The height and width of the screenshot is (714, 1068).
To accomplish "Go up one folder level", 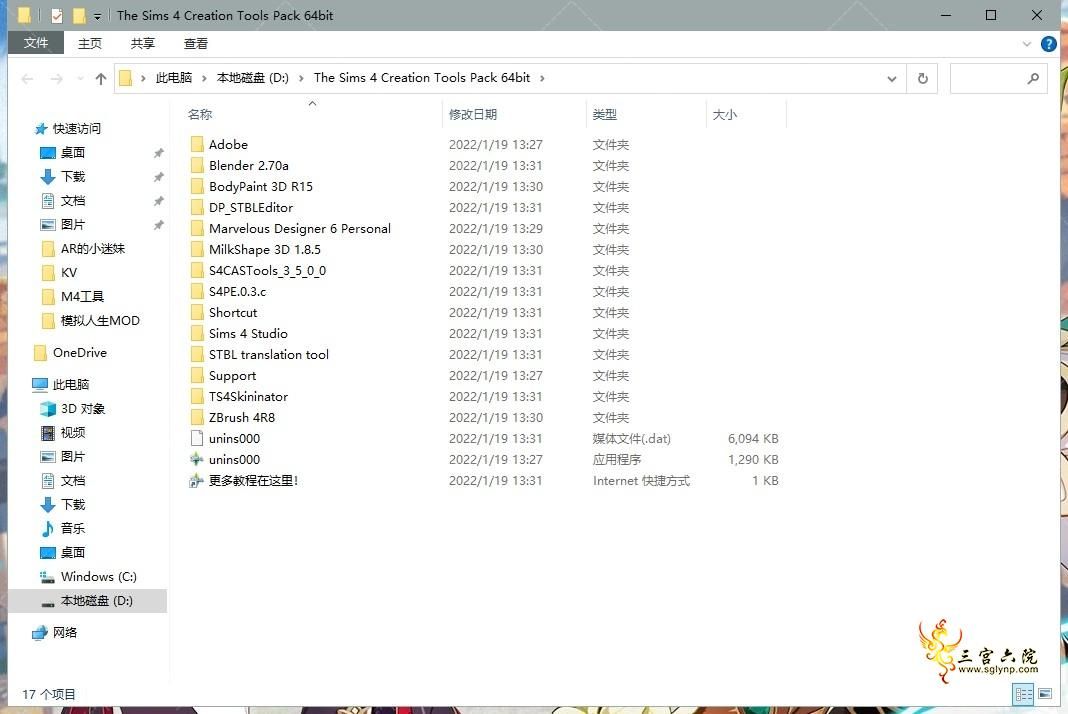I will coord(101,79).
